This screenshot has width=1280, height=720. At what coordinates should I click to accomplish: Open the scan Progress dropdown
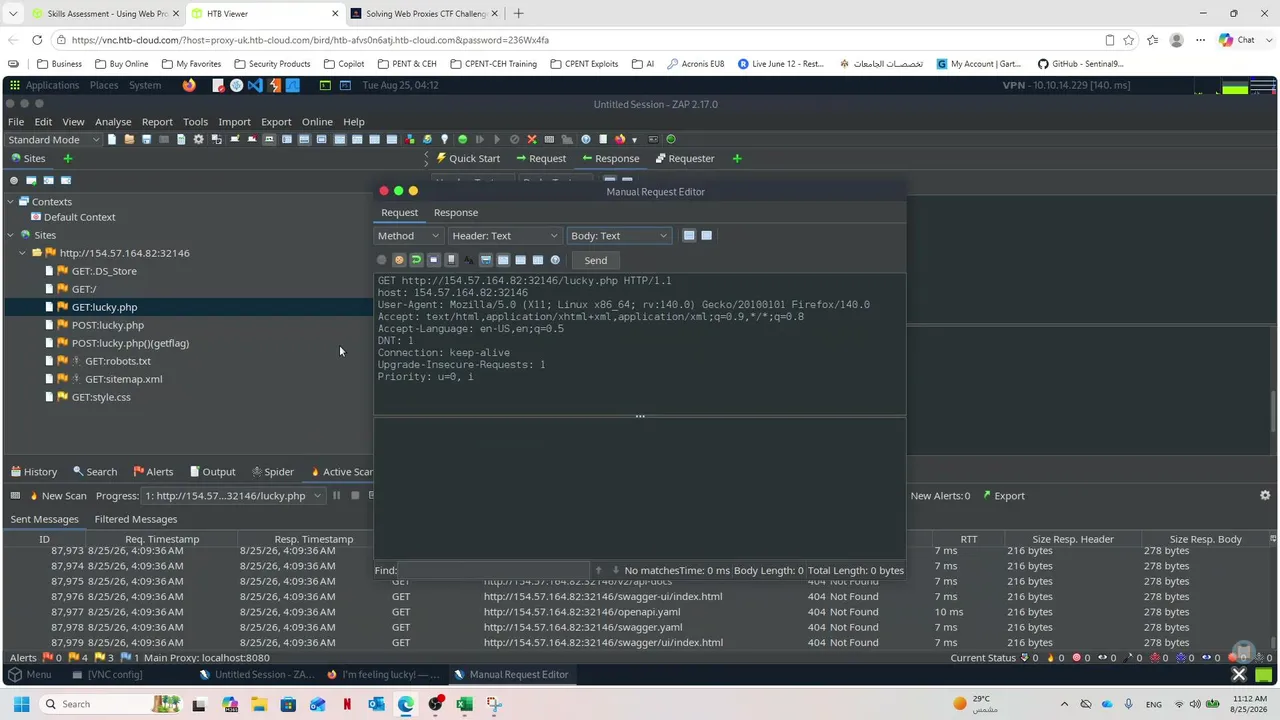(234, 496)
